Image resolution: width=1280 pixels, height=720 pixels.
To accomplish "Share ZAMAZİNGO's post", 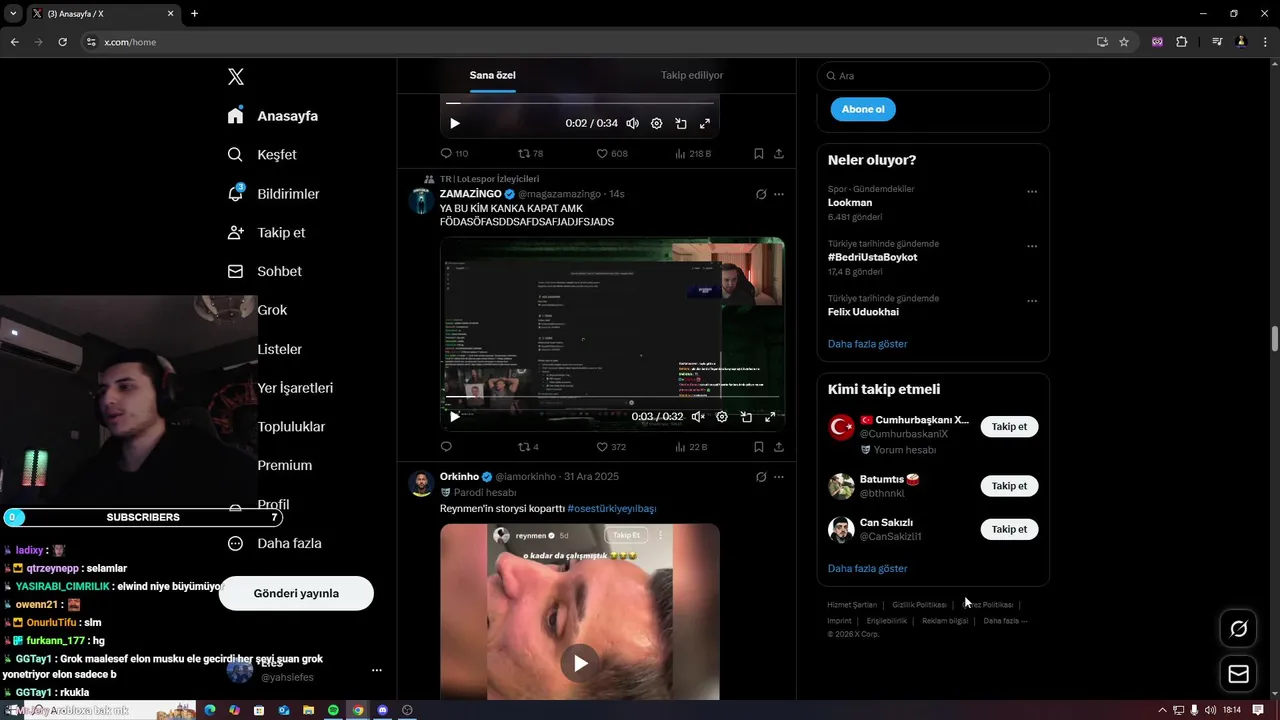I will pyautogui.click(x=779, y=446).
